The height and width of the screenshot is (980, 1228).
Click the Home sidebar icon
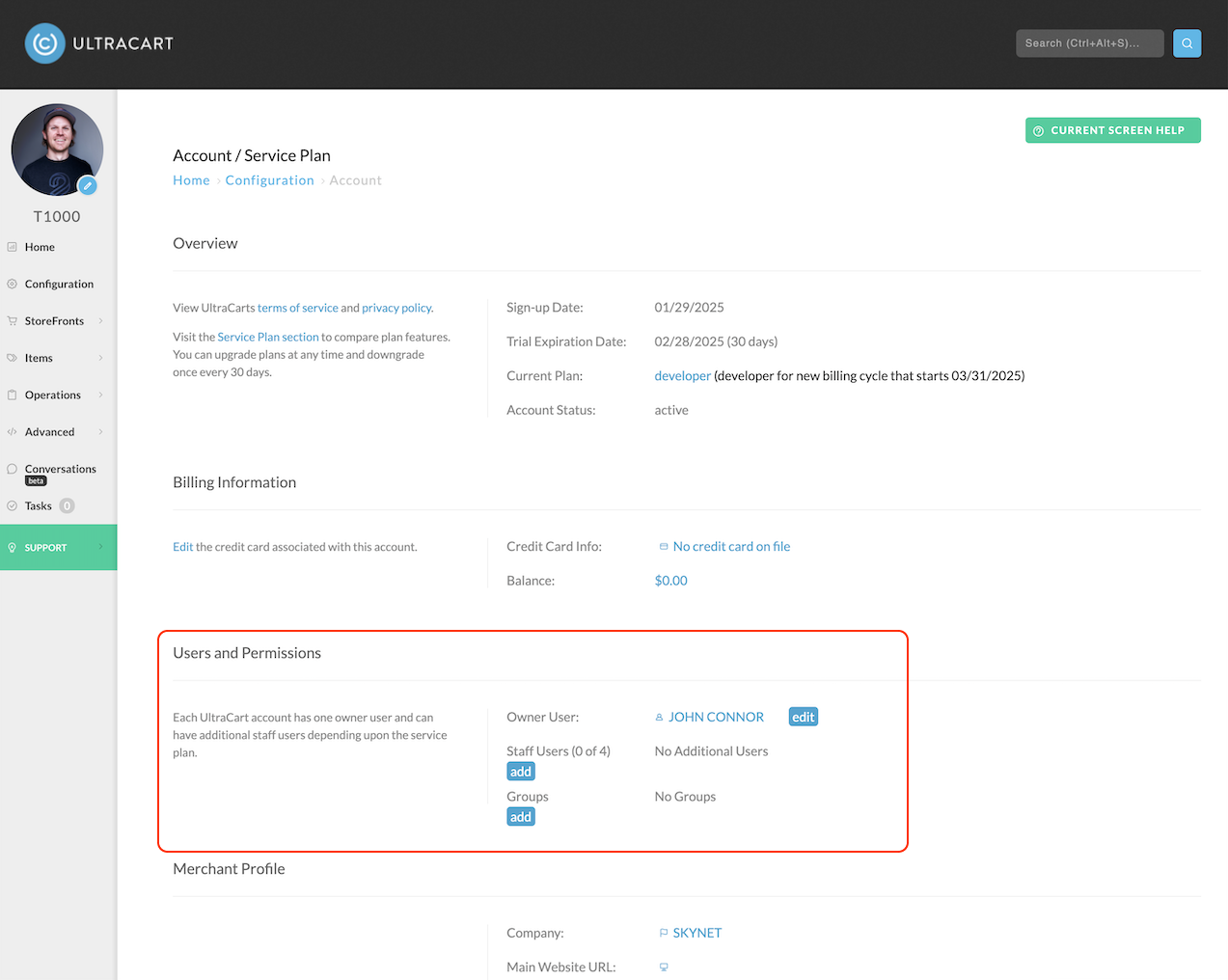coord(13,247)
